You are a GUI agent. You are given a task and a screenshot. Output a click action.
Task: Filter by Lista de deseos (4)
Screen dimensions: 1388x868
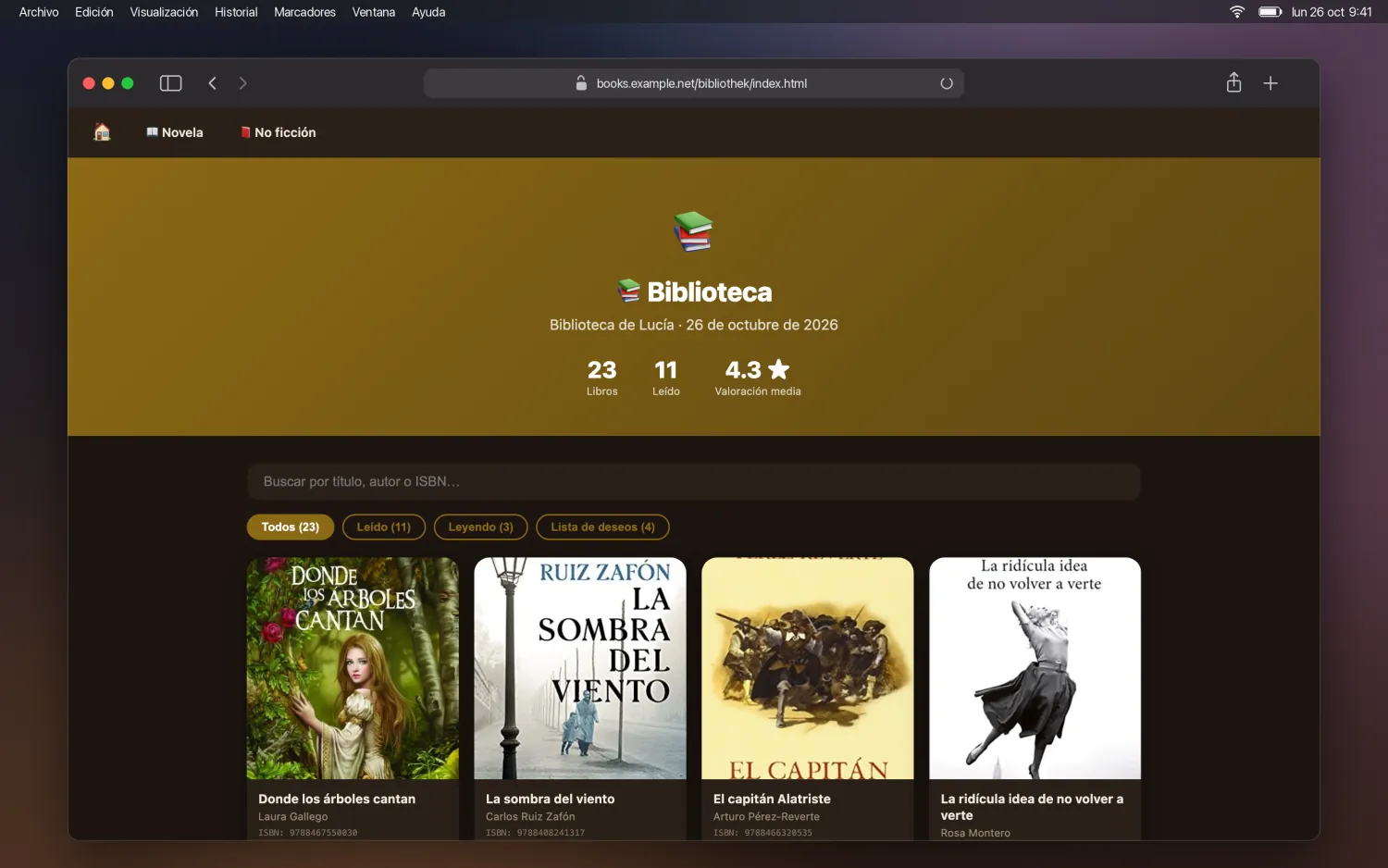[x=602, y=527]
